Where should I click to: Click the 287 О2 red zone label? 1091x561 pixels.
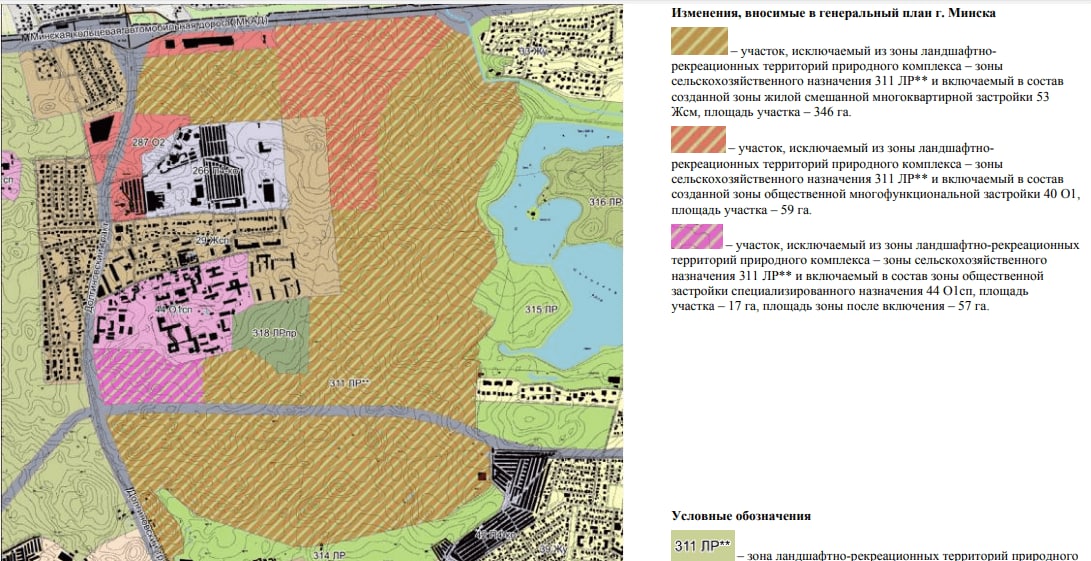pos(148,142)
